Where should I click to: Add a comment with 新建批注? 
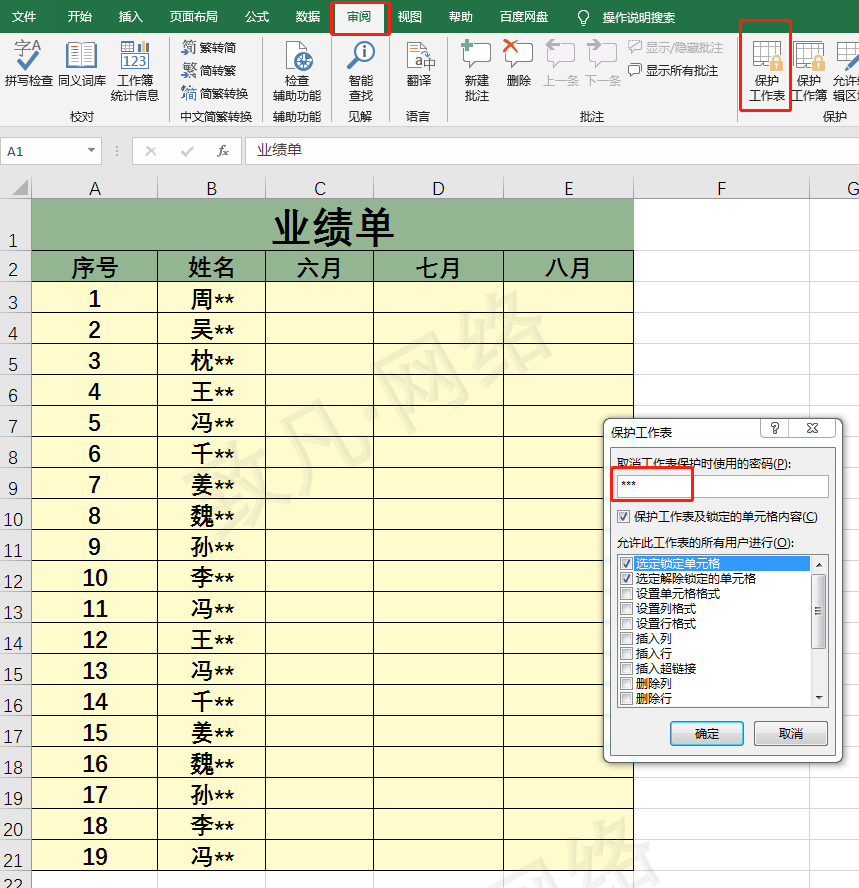[476, 71]
